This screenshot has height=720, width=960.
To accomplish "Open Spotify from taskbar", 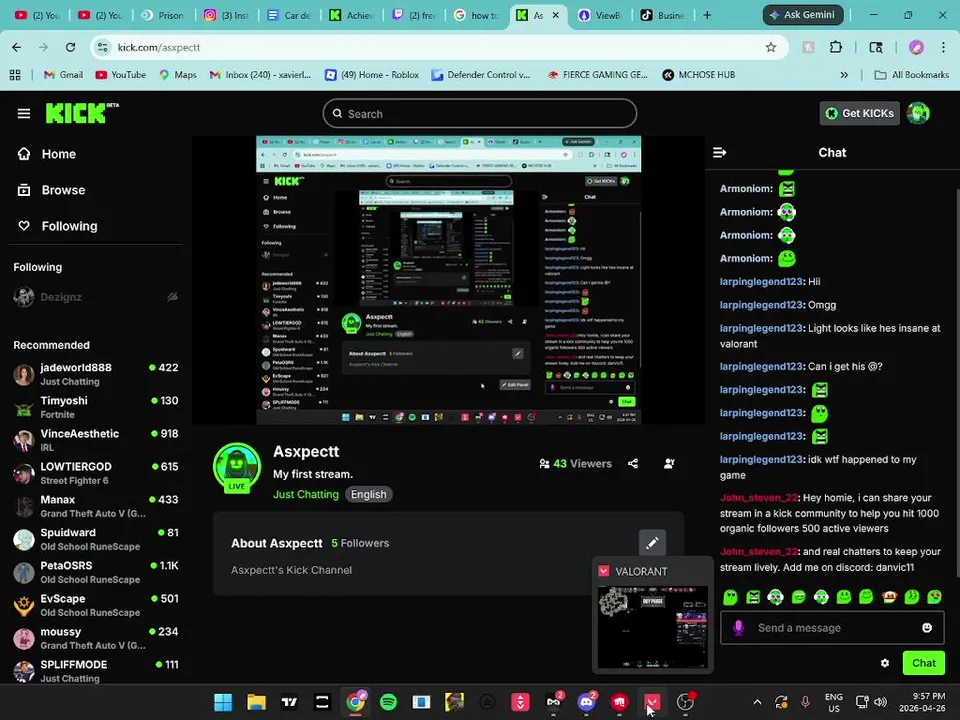I will (x=388, y=702).
